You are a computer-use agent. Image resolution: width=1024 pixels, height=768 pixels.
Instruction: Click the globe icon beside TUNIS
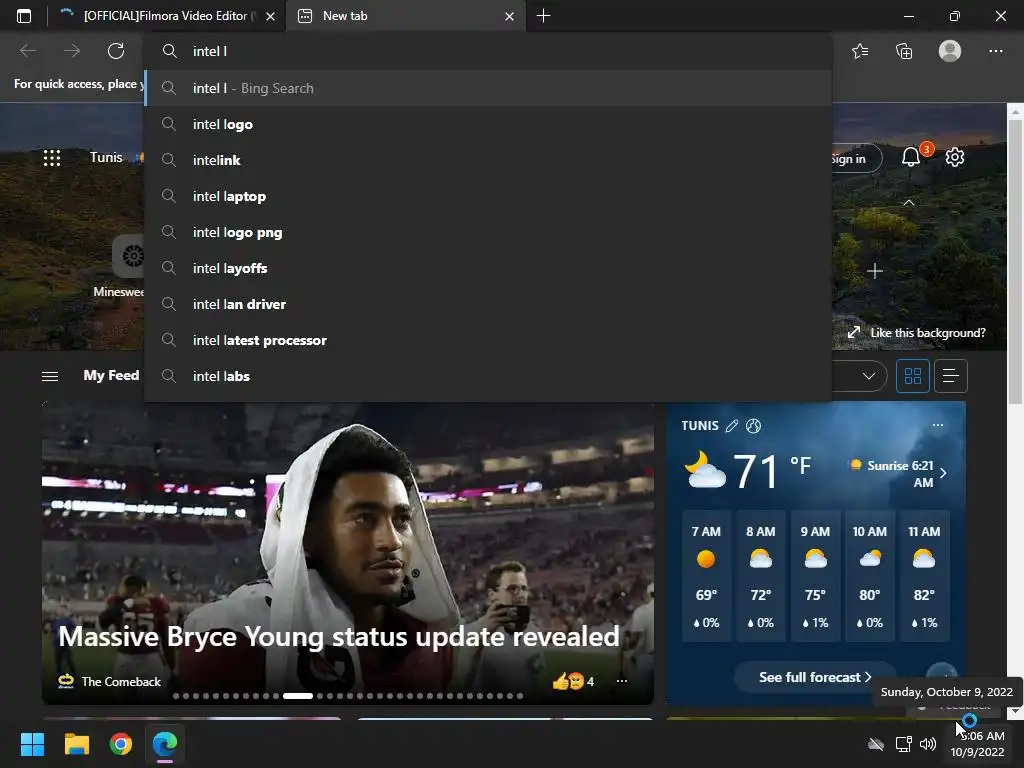(x=753, y=426)
